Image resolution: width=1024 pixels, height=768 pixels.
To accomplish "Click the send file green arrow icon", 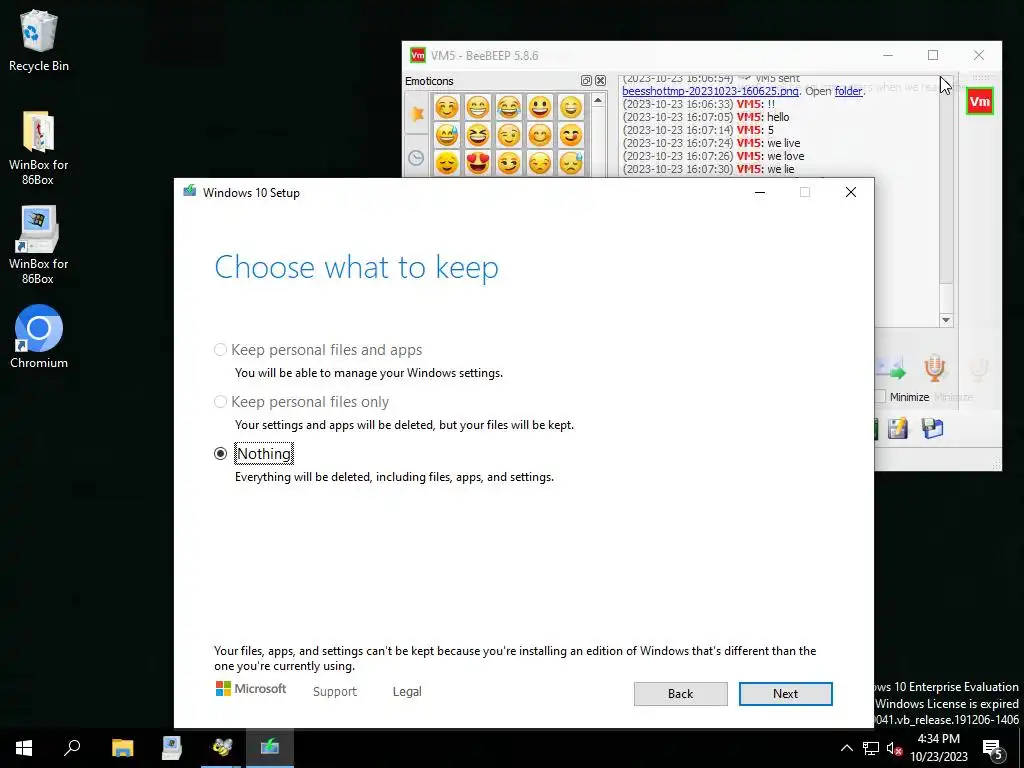I will (x=891, y=368).
